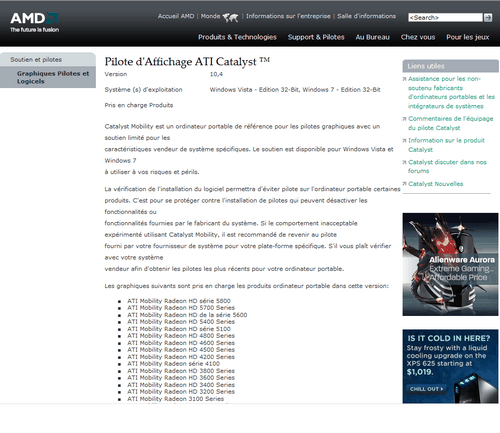
Task: Click the page title Pilote d'Affichage ATI Catalyst
Action: coord(187,62)
